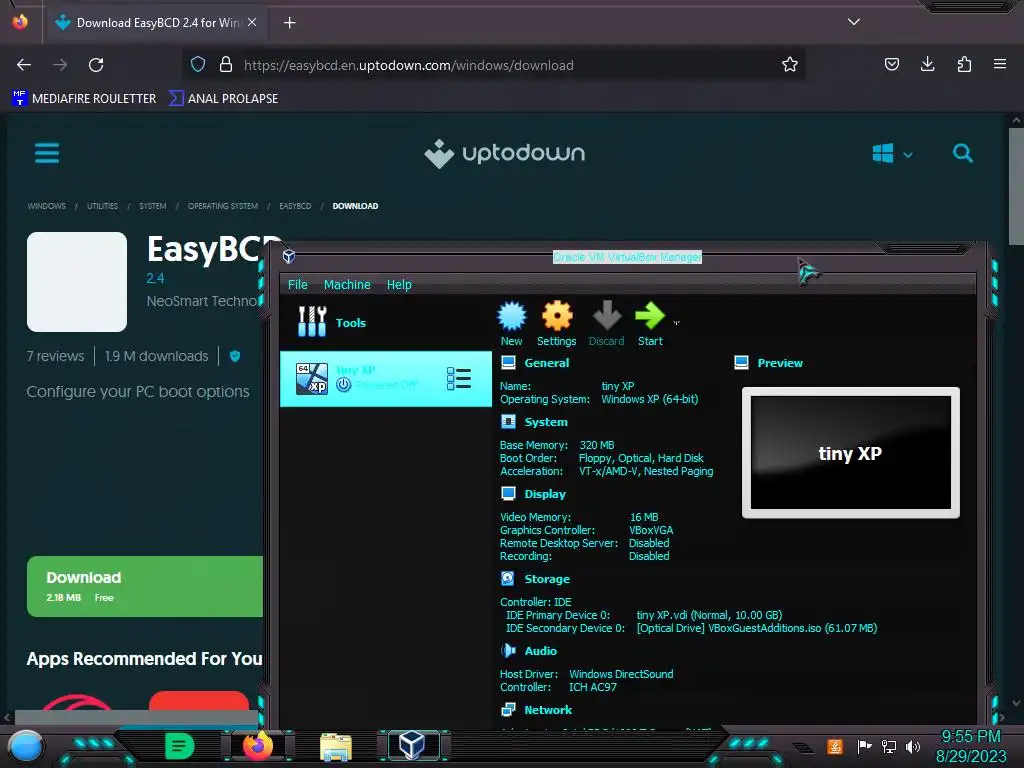The height and width of the screenshot is (768, 1024).
Task: Click the Network section header
Action: [548, 709]
